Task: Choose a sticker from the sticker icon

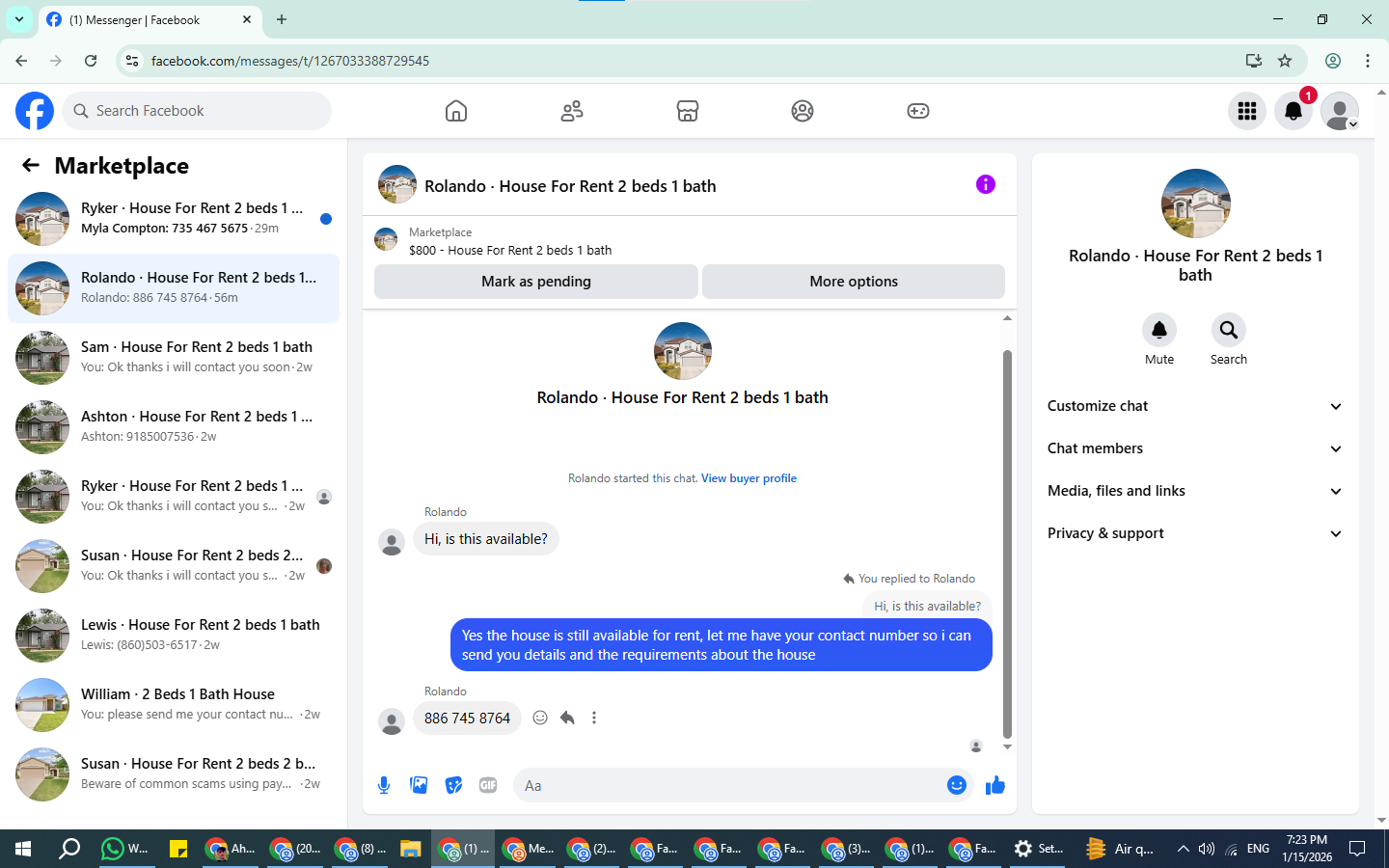Action: (x=453, y=785)
